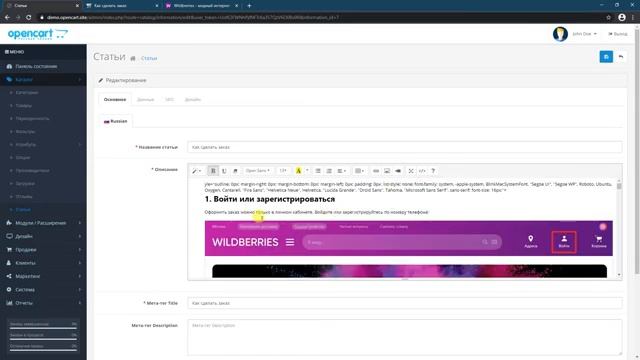Expand the Система sidebar menu
This screenshot has width=640, height=360.
[43, 289]
